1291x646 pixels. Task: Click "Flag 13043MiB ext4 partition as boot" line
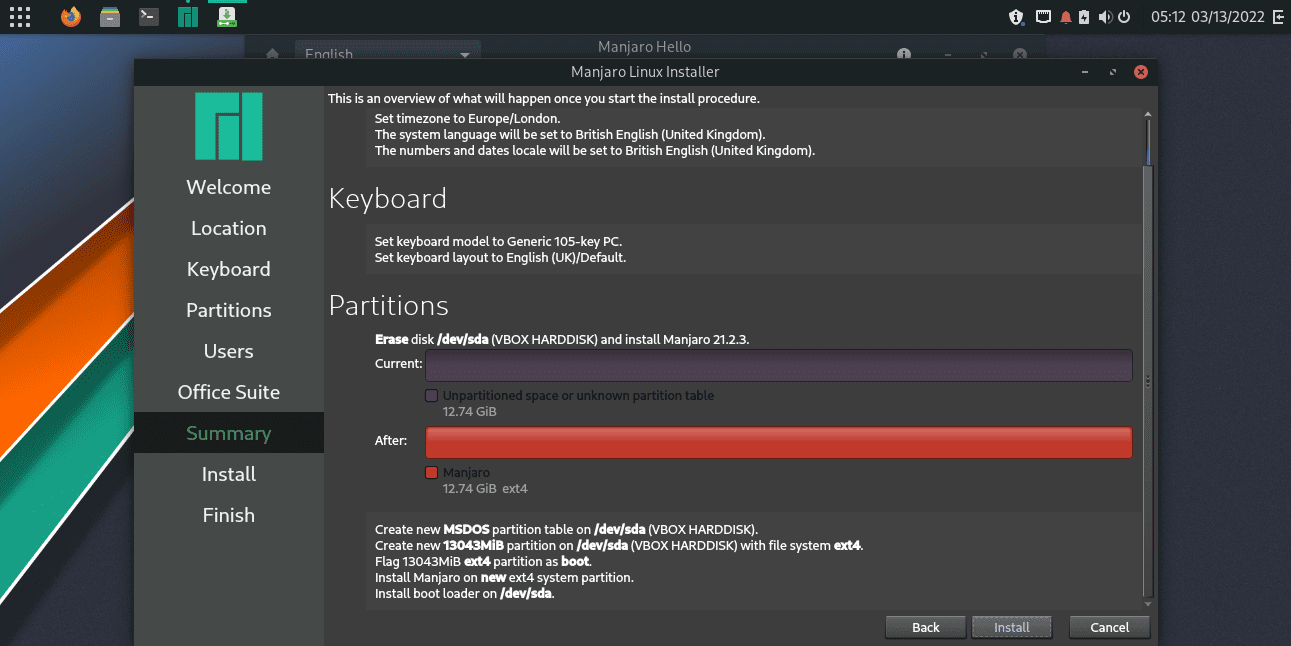tap(484, 561)
